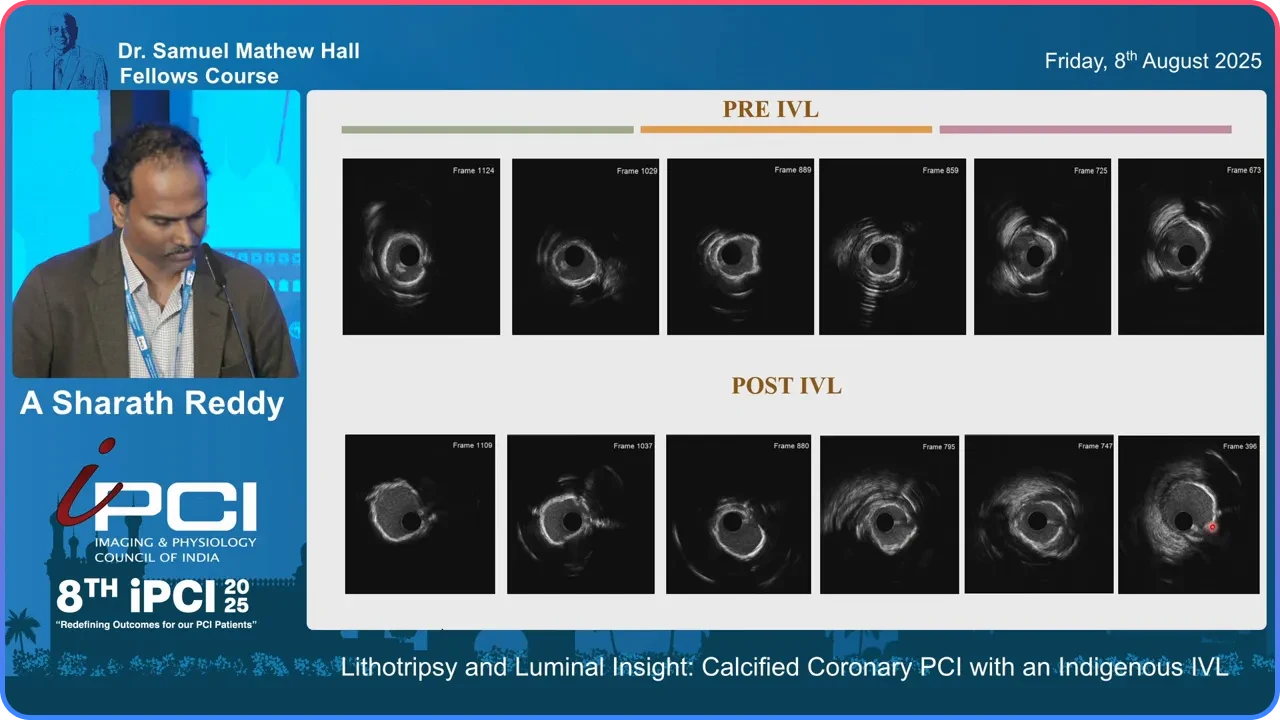Click the POST IVL heading

pos(786,385)
